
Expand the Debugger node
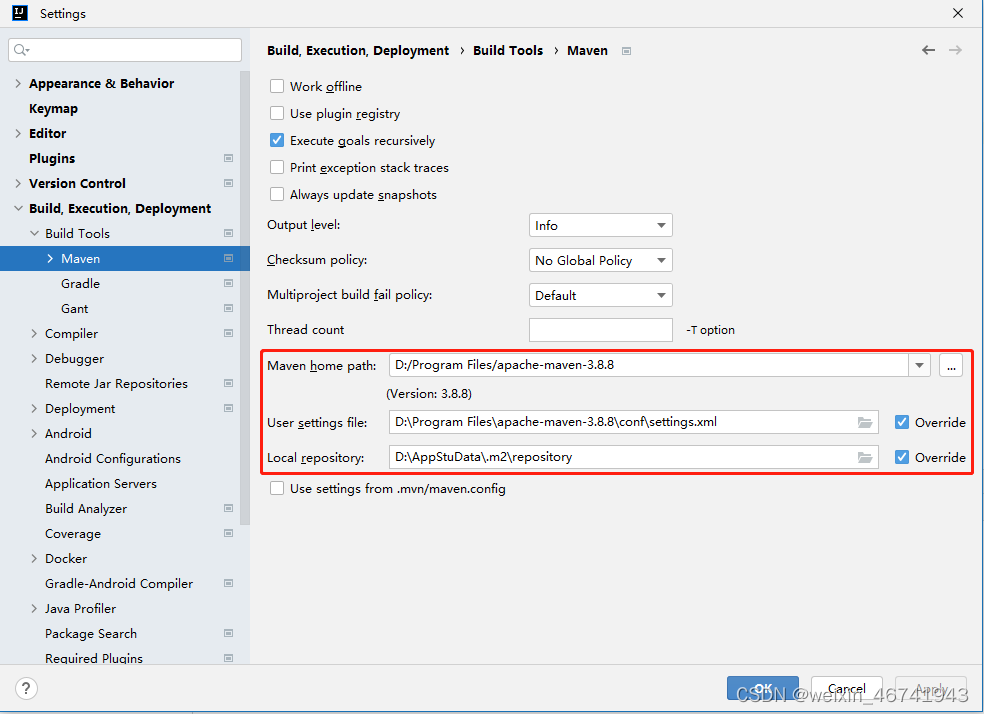(x=34, y=358)
